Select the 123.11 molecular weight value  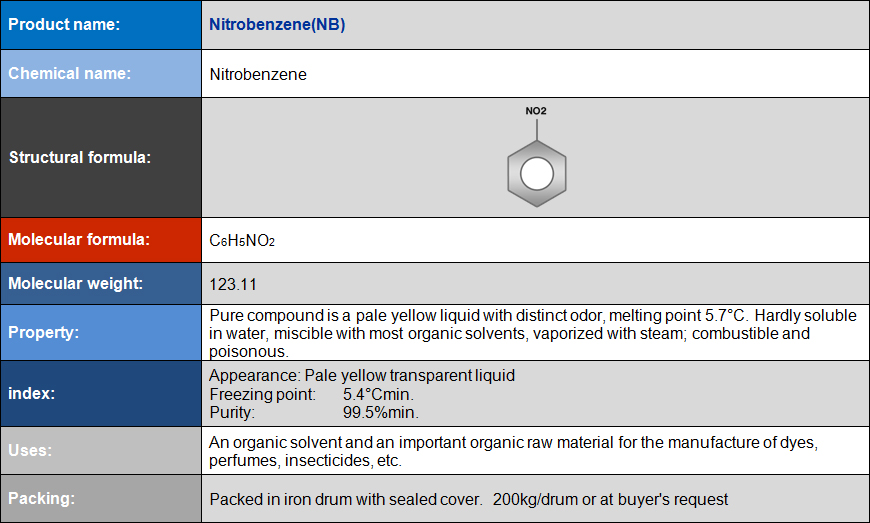tap(233, 285)
